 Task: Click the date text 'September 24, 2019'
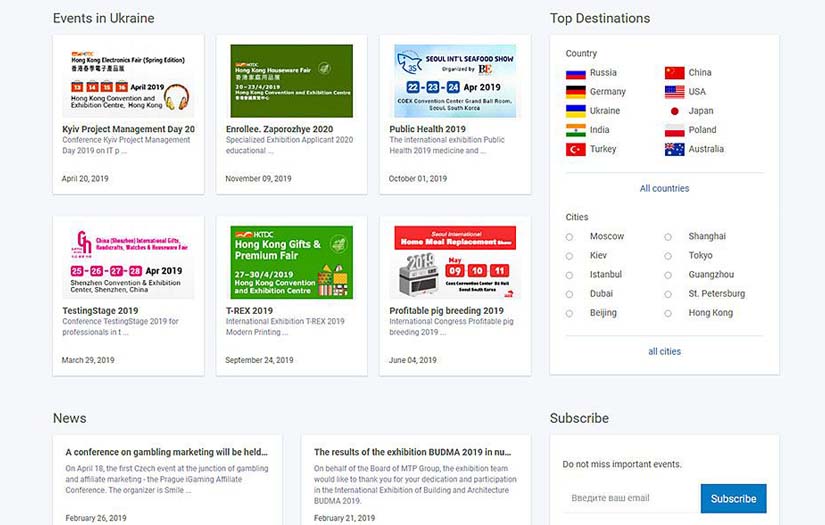(259, 360)
